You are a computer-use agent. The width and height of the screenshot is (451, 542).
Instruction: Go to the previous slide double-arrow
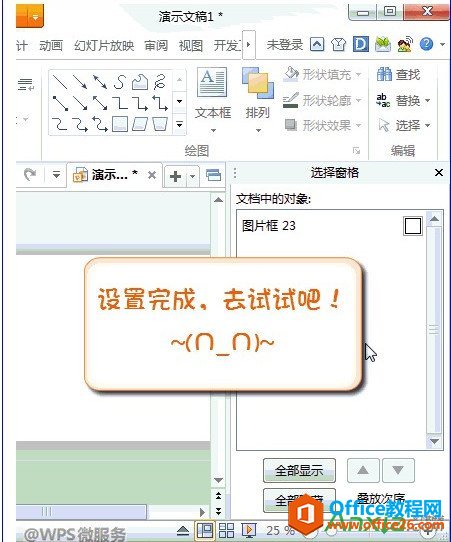click(x=218, y=496)
